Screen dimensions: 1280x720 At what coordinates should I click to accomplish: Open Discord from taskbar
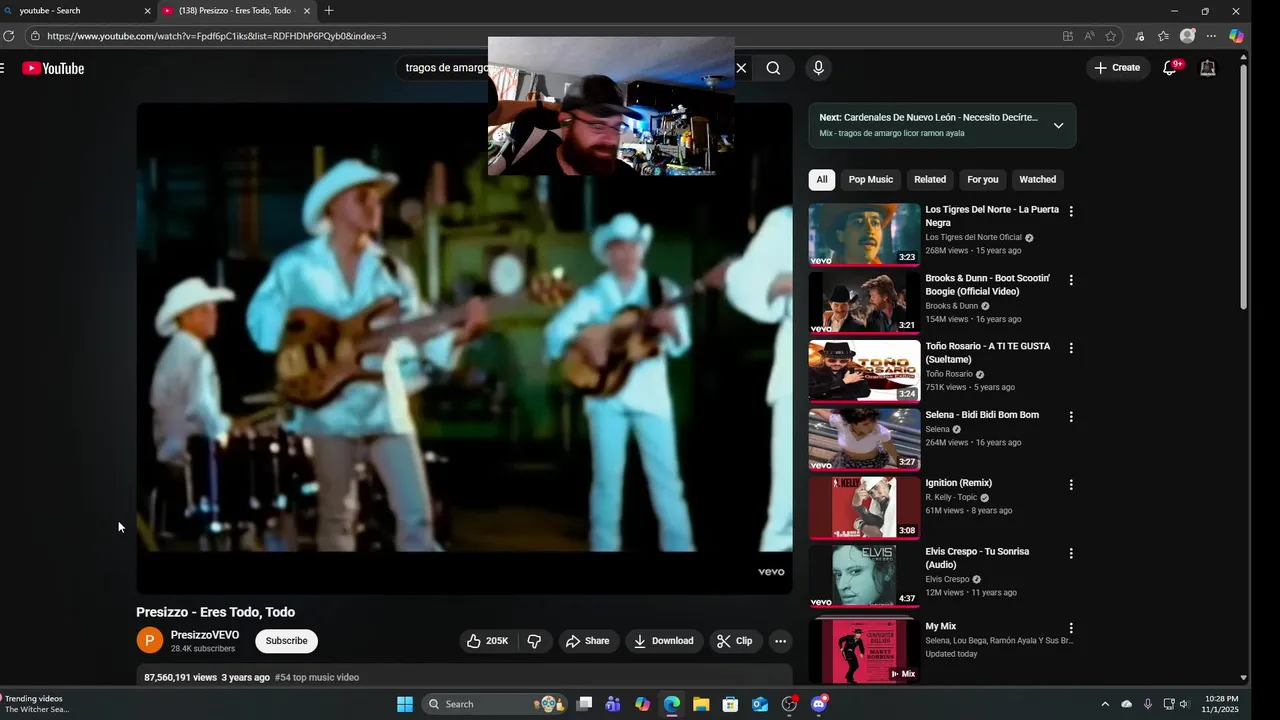pyautogui.click(x=818, y=704)
